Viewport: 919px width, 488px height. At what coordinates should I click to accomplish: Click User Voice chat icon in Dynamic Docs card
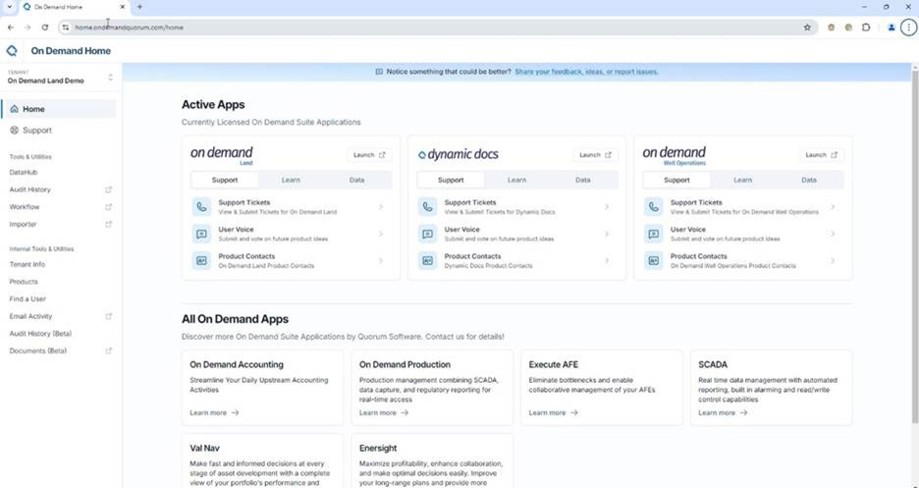(x=428, y=234)
